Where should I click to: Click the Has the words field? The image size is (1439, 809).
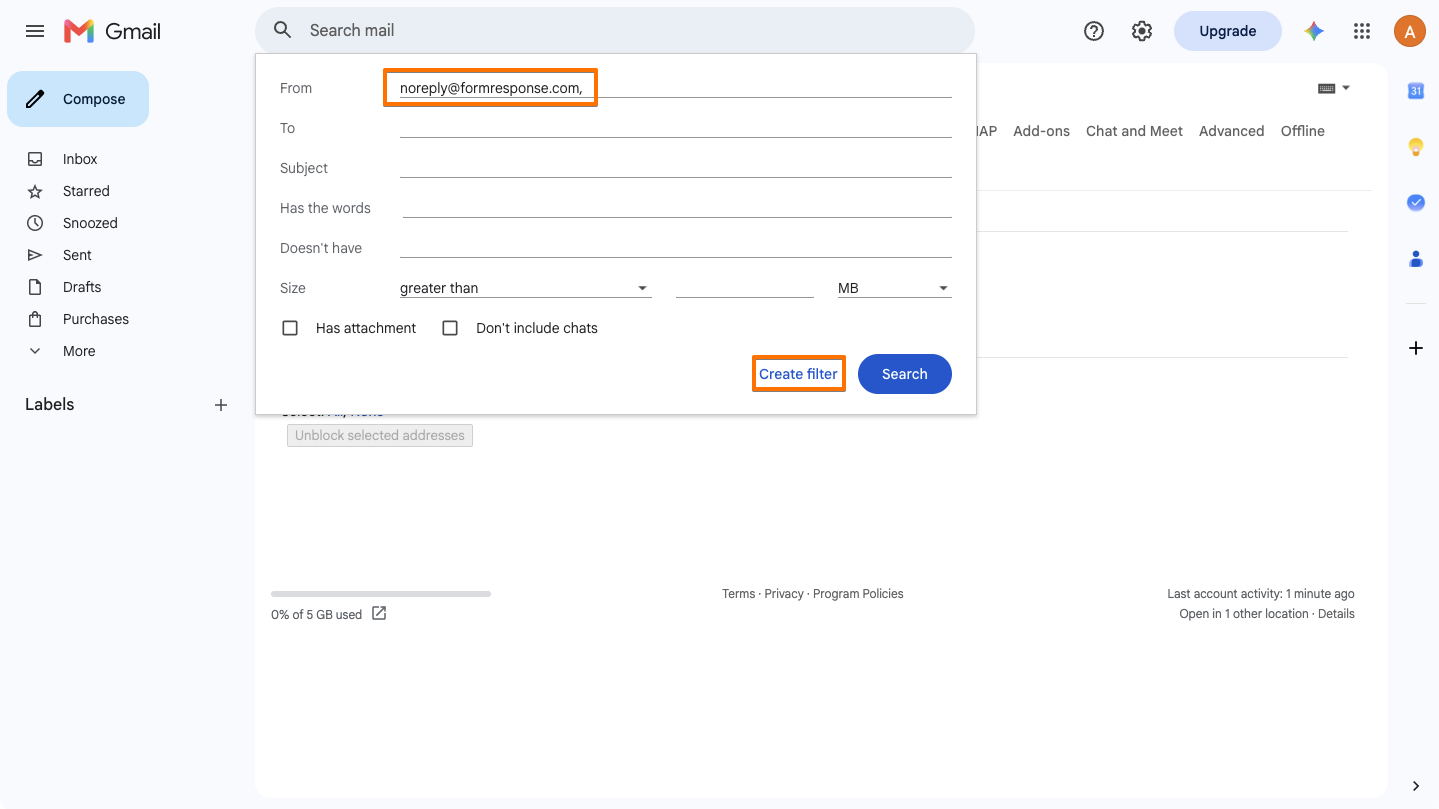pos(677,208)
